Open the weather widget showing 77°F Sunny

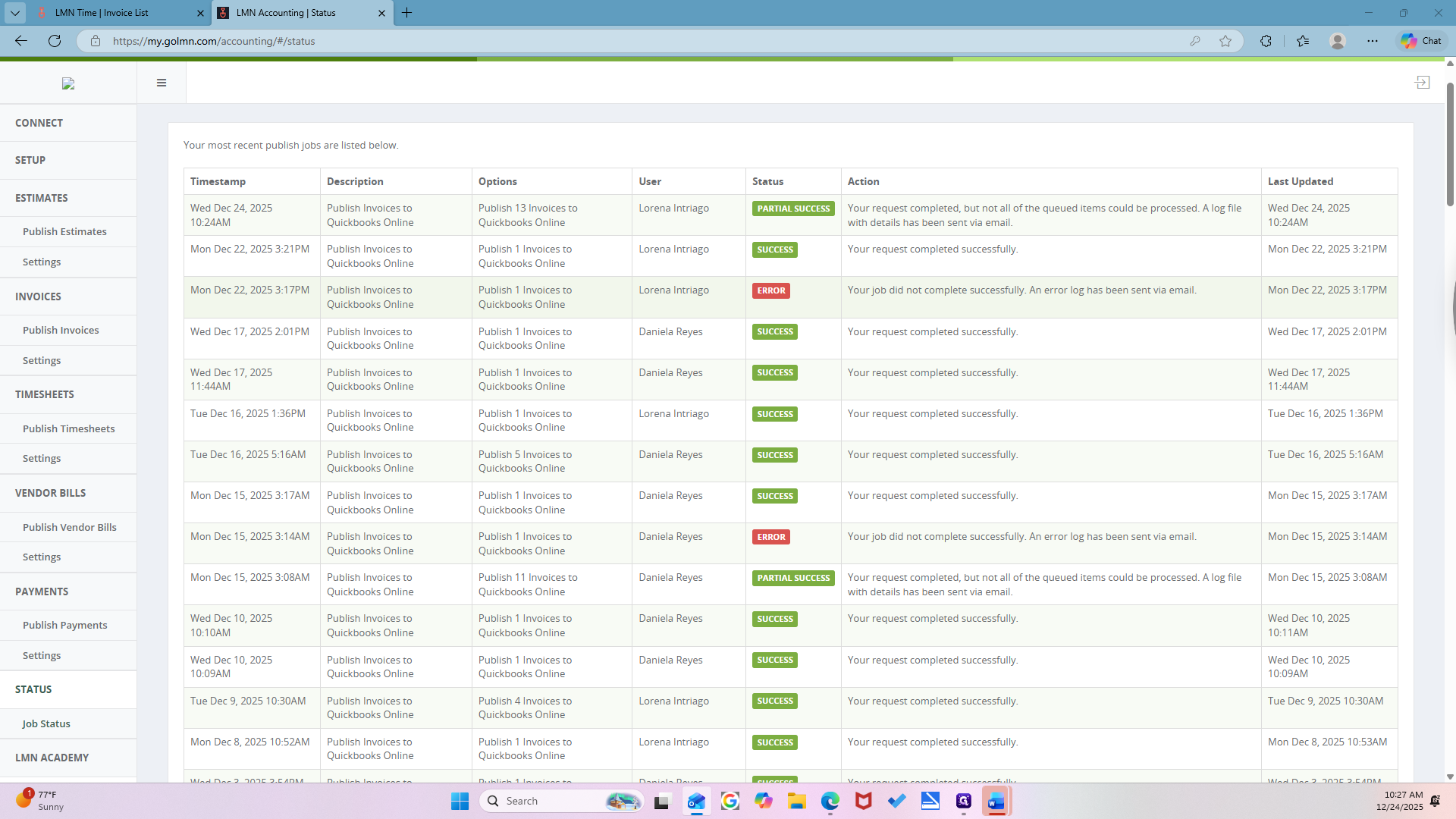39,800
